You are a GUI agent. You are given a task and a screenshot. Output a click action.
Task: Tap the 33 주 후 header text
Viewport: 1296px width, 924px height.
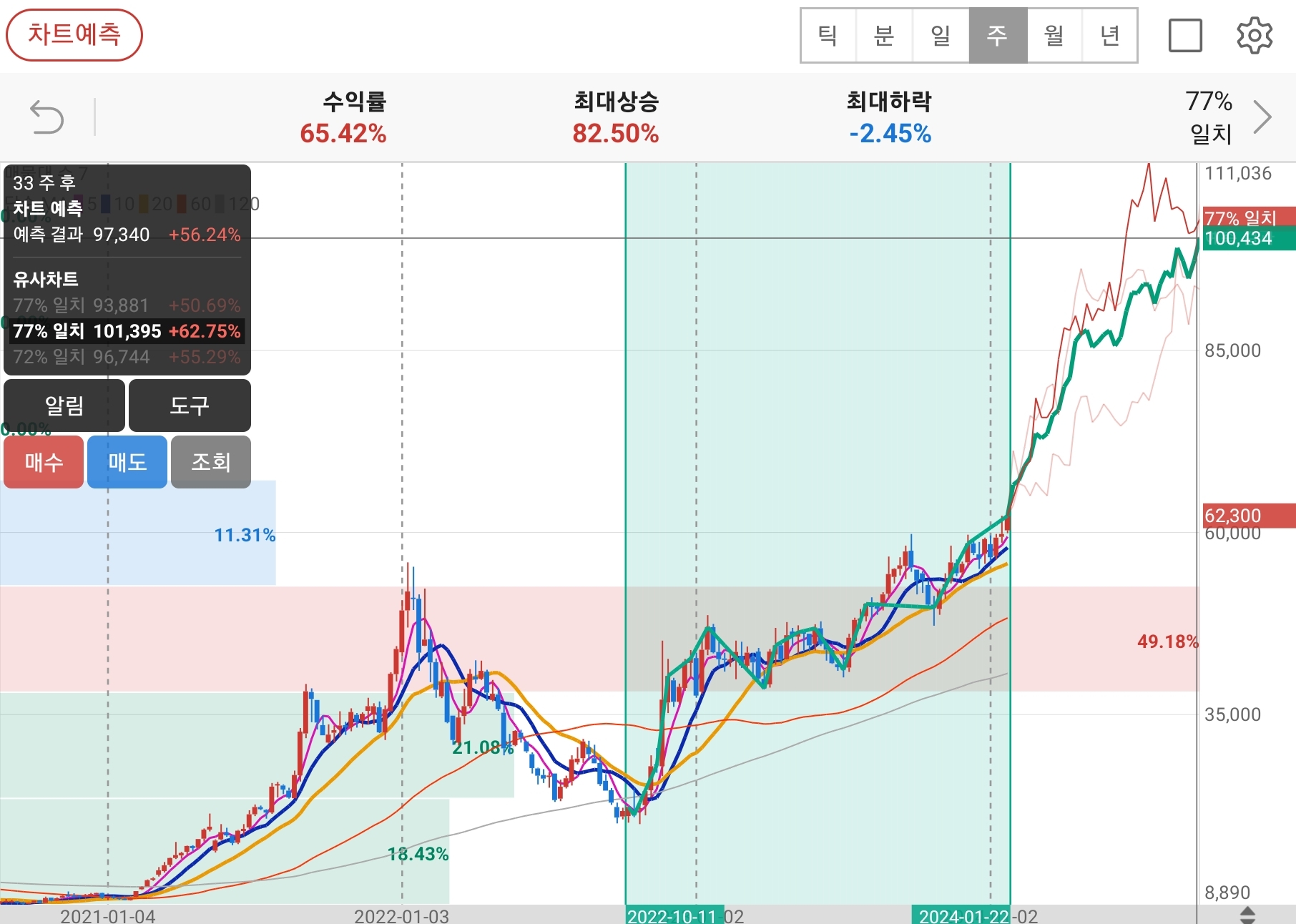click(x=44, y=183)
